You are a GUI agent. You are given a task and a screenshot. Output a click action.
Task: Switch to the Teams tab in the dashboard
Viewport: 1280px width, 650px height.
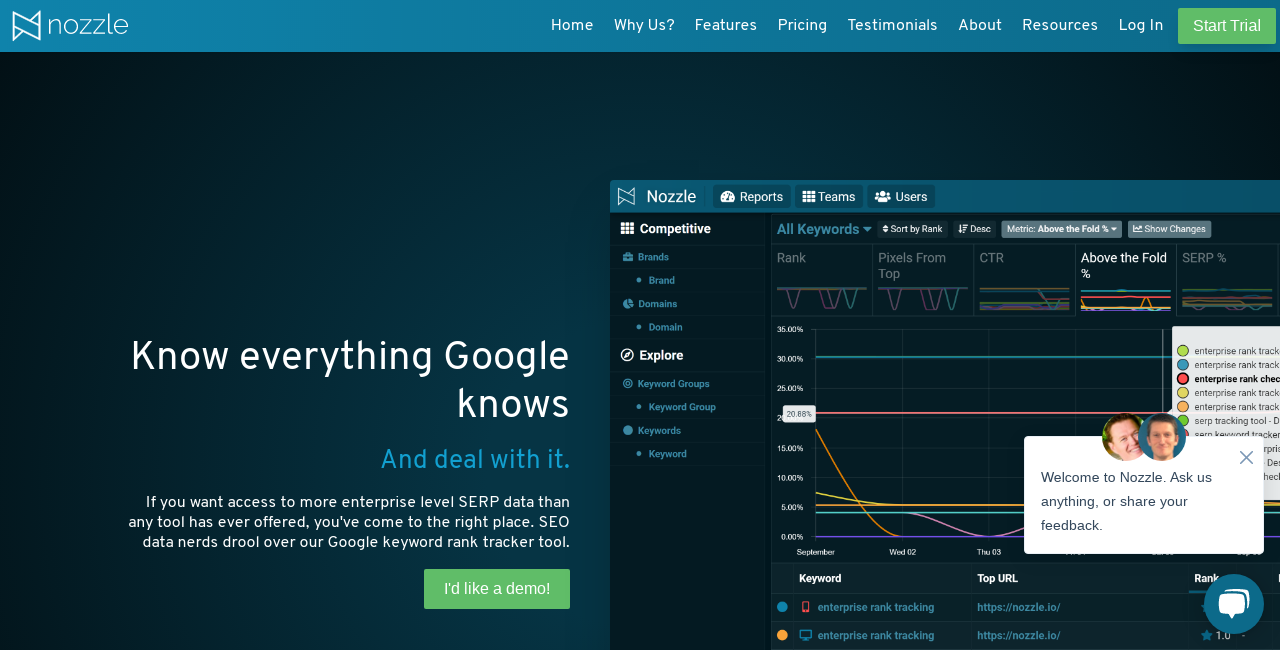(x=829, y=197)
